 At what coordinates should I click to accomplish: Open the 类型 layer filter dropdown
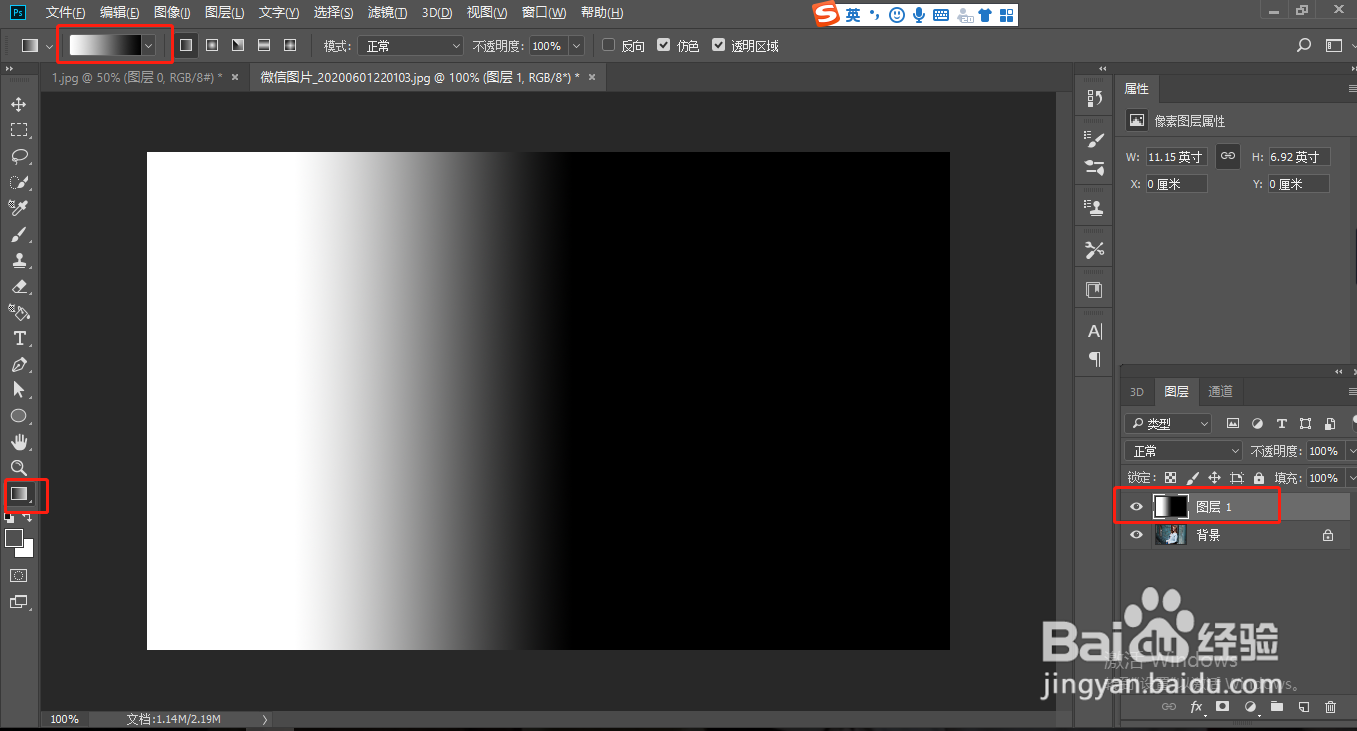[1167, 424]
